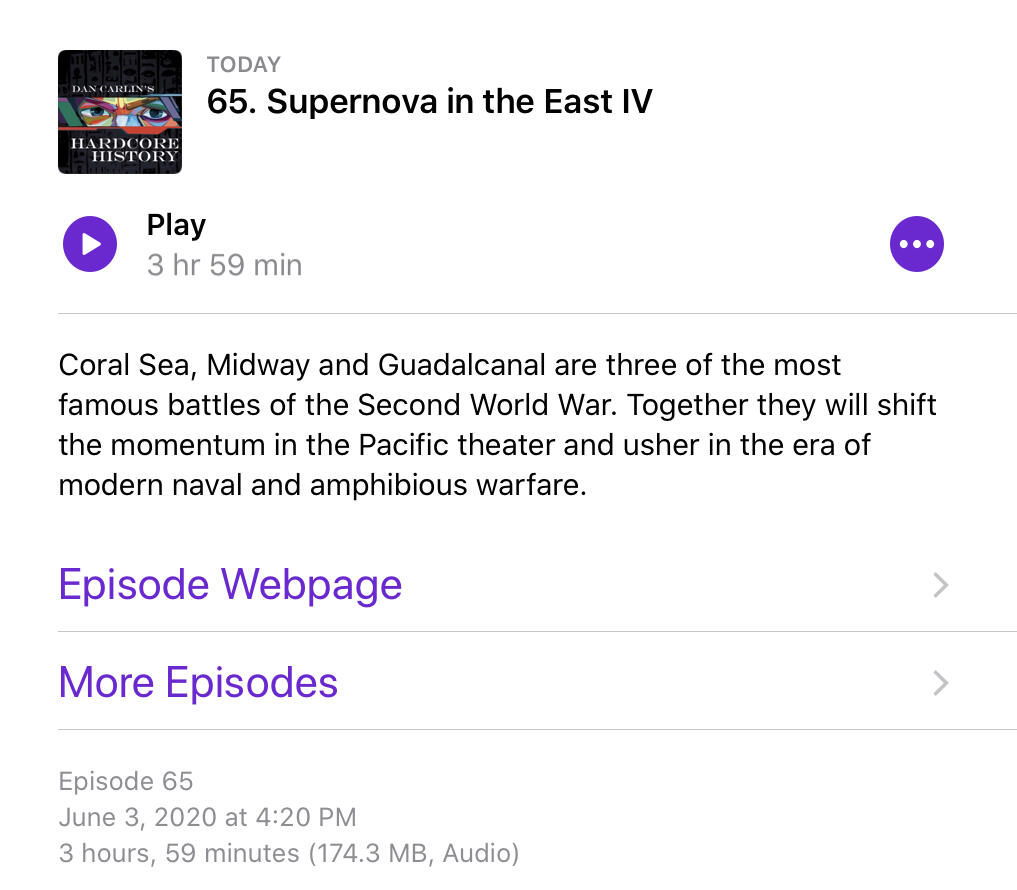Tap the chevron beside Episode Webpage
The height and width of the screenshot is (890, 1017).
tap(940, 585)
